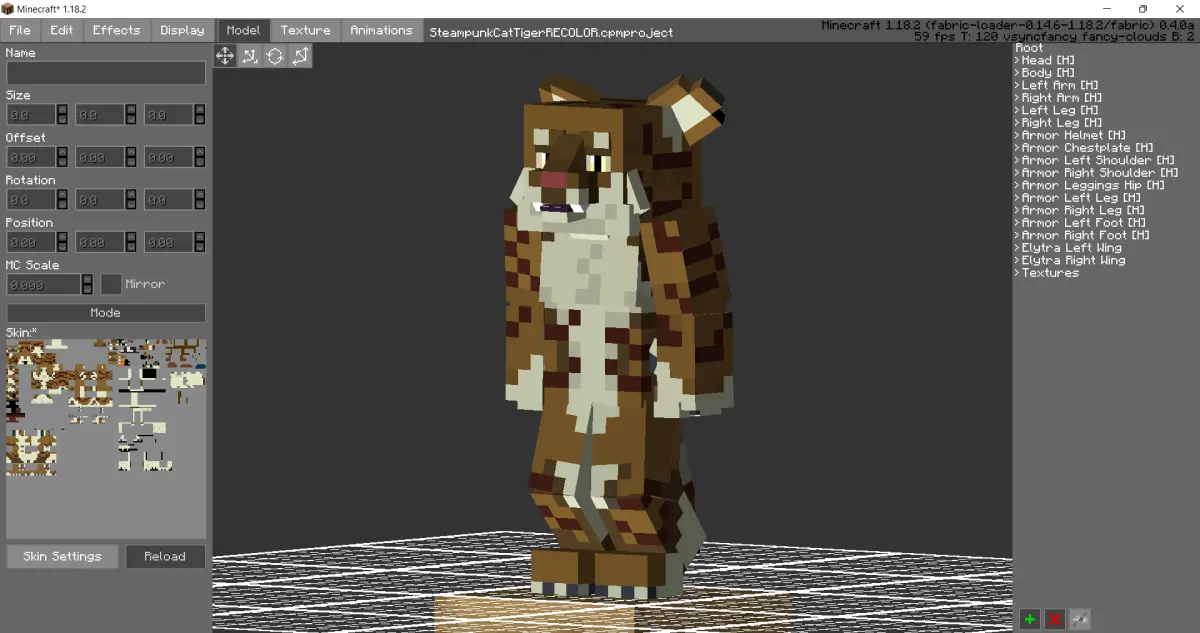Open the Display menu
This screenshot has height=633, width=1200.
(182, 30)
